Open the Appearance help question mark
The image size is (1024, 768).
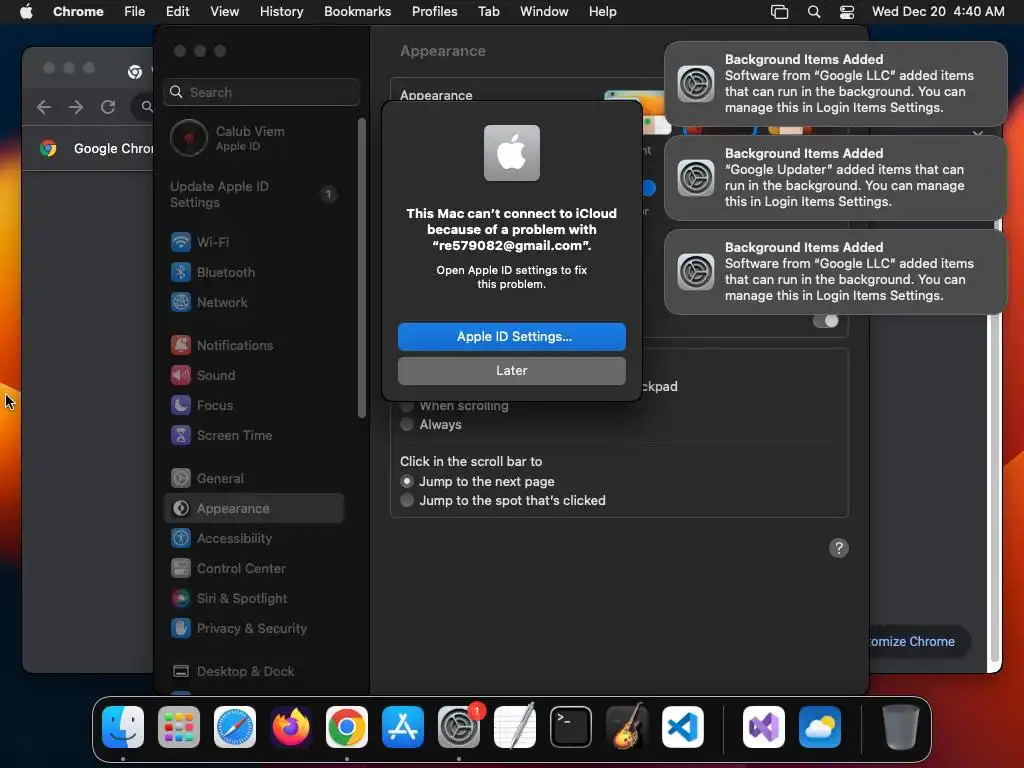[839, 548]
